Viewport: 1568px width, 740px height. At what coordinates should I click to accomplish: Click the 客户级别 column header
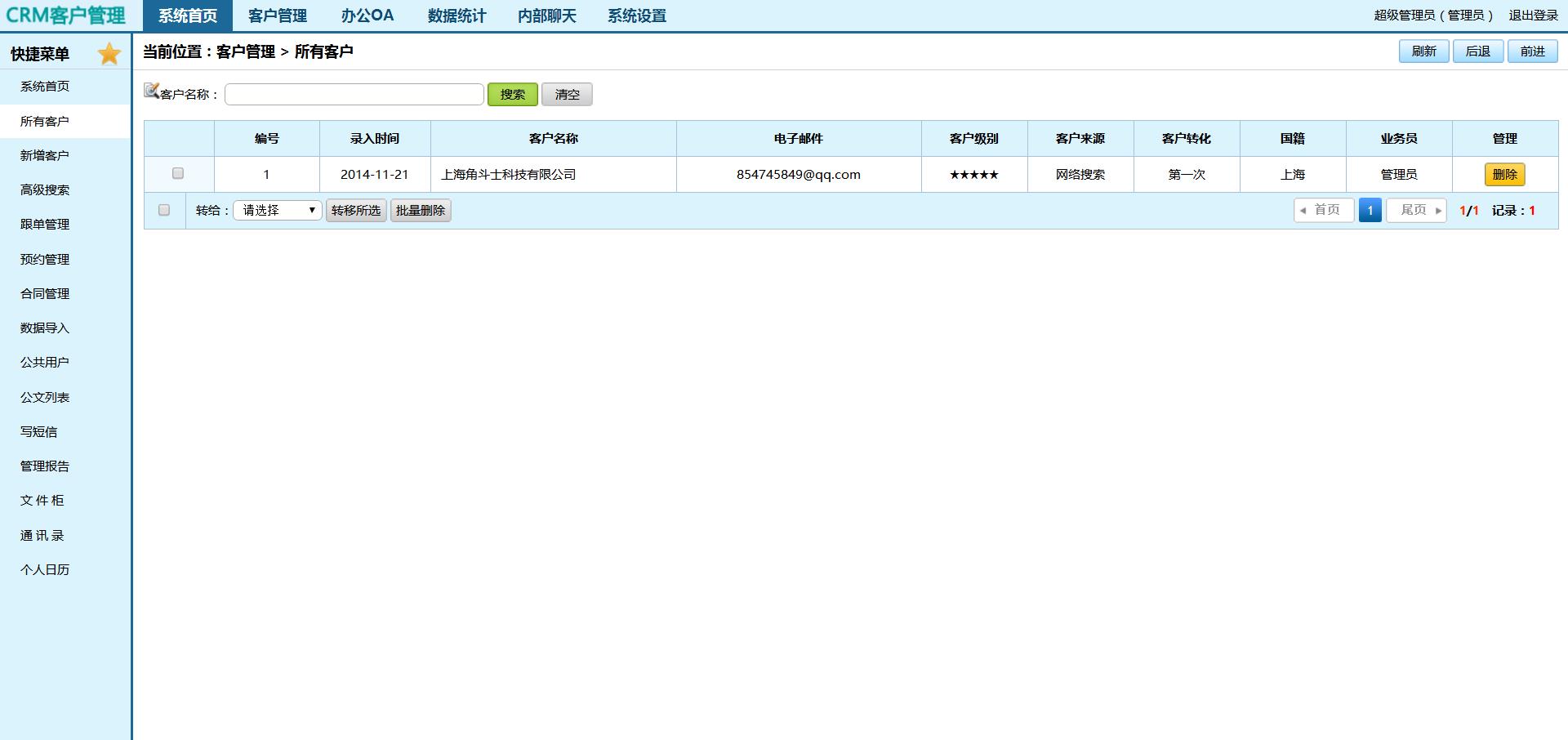pos(974,139)
